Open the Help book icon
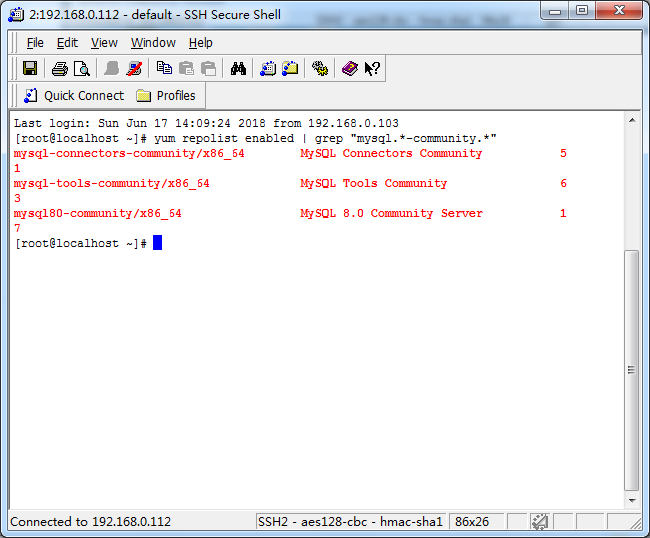The height and width of the screenshot is (538, 650). click(349, 68)
